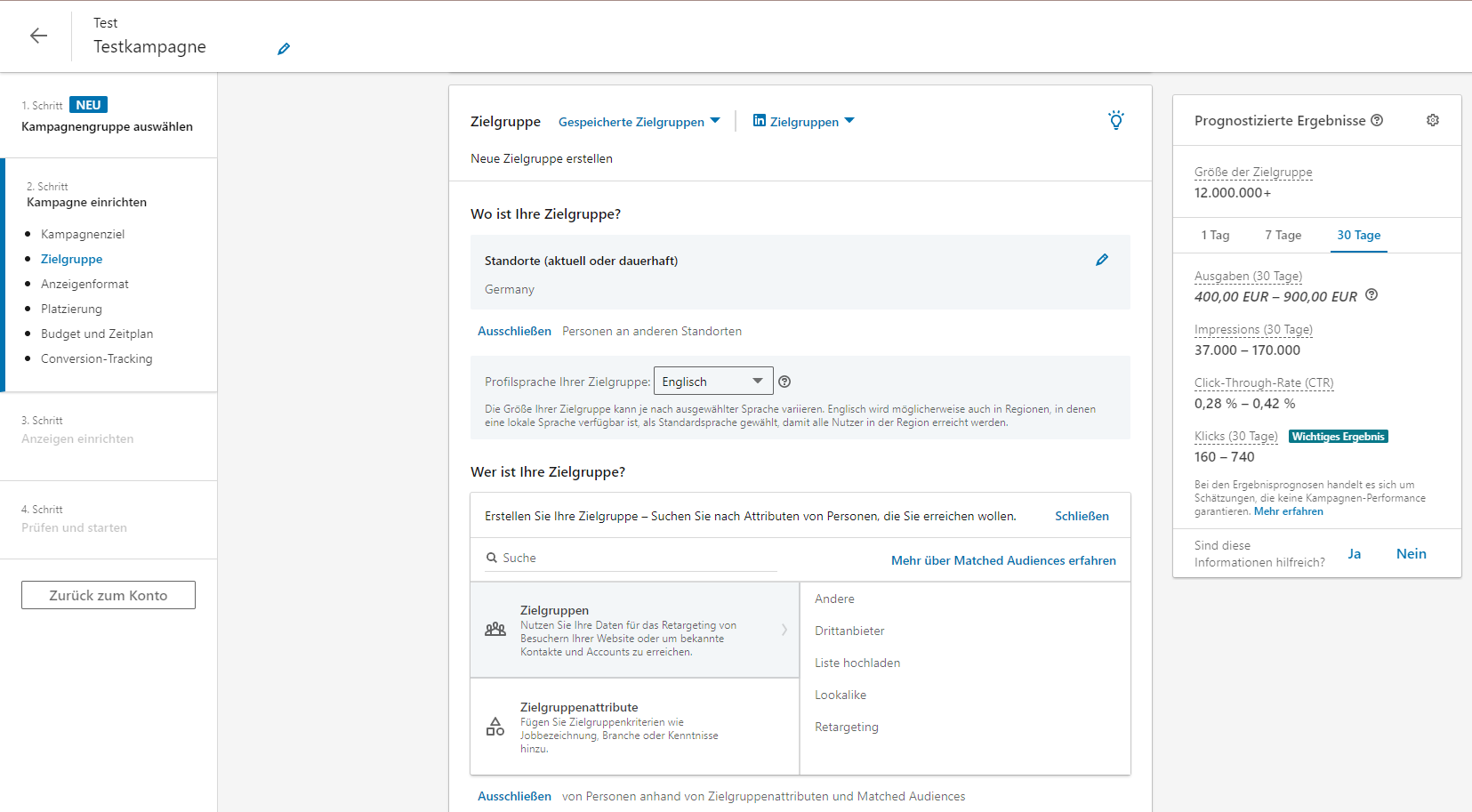The height and width of the screenshot is (812, 1472).
Task: Switch to 7 Tage tab
Action: (1283, 235)
